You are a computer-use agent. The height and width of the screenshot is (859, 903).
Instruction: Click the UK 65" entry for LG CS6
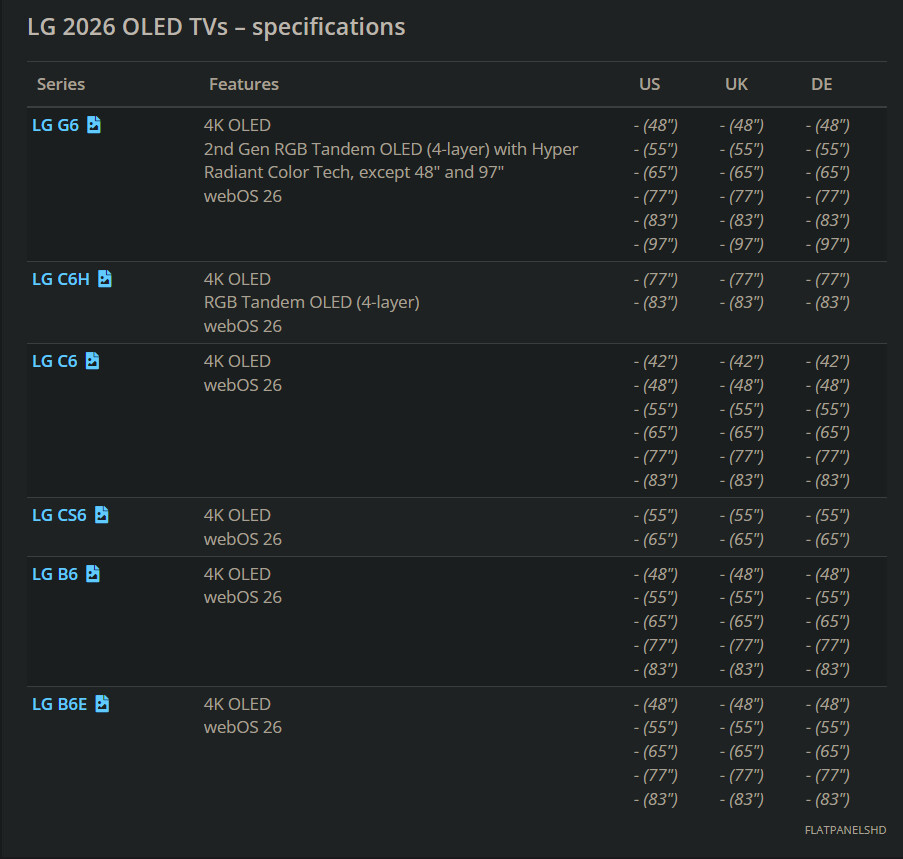pos(742,539)
